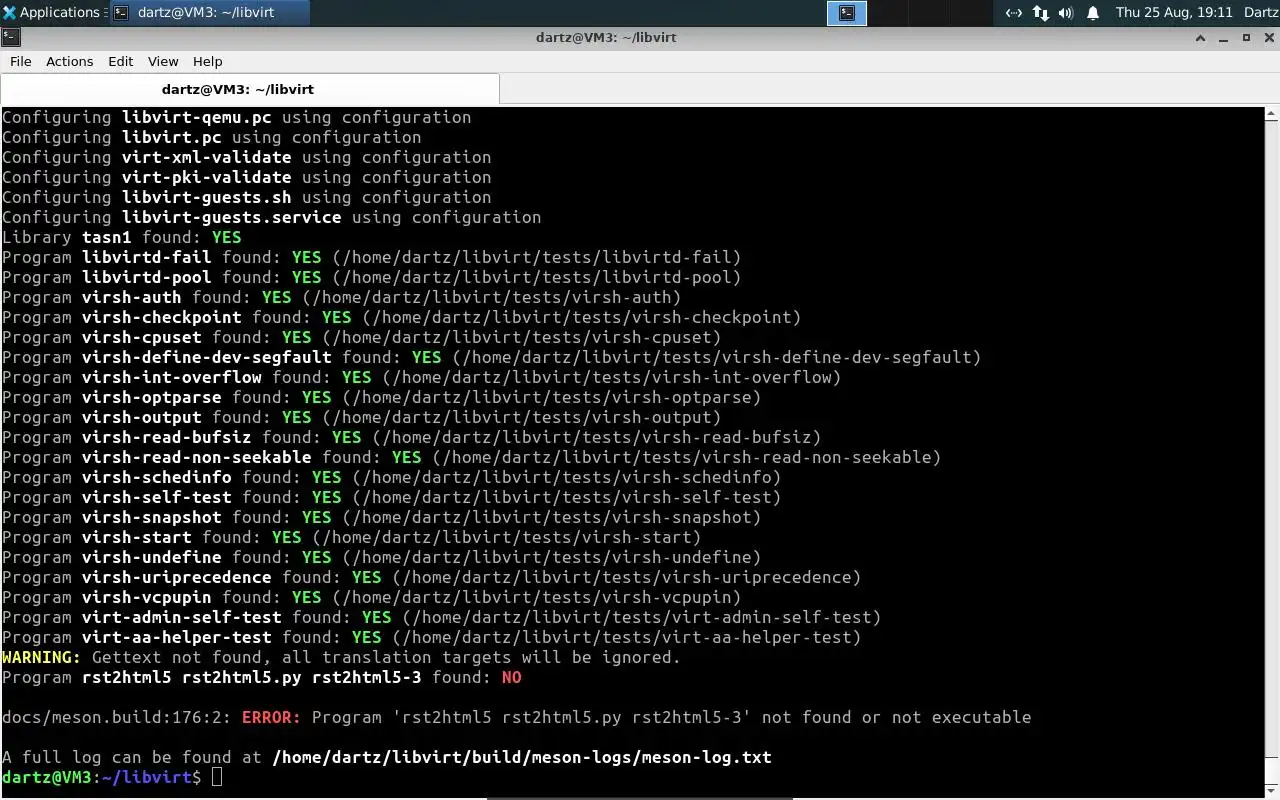1280x800 pixels.
Task: Click the virt-xml-validate configuring line
Action: click(246, 157)
